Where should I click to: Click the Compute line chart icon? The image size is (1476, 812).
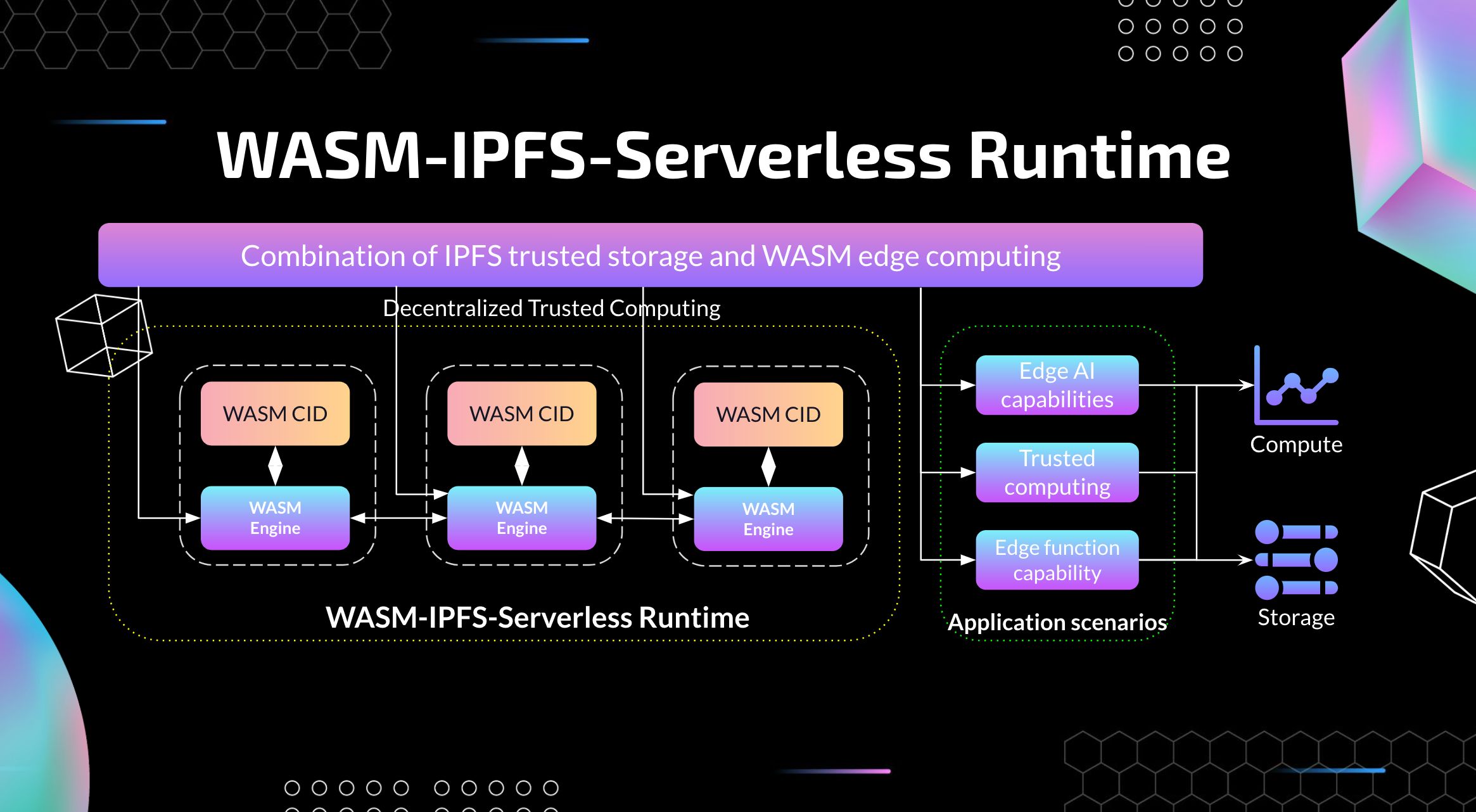(1296, 385)
